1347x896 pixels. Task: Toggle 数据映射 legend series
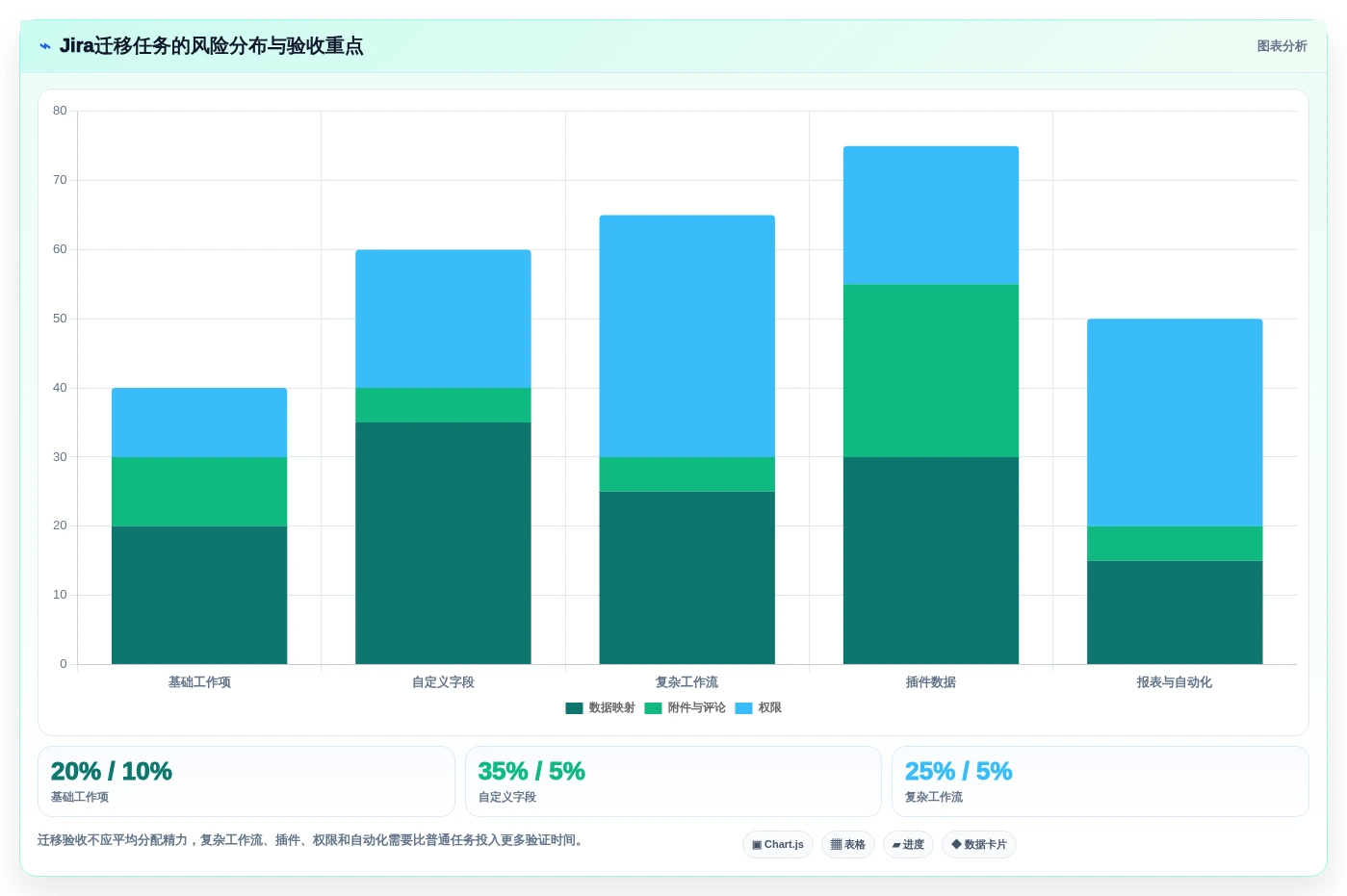click(x=600, y=708)
